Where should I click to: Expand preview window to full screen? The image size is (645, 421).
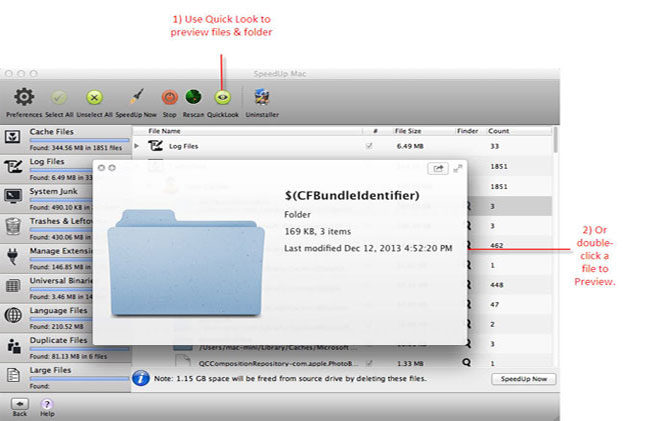(458, 168)
